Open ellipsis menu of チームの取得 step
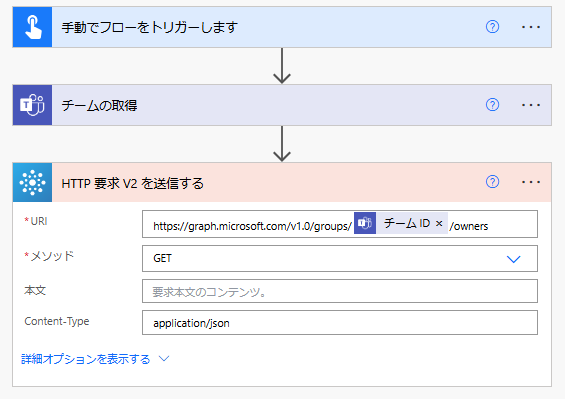This screenshot has height=399, width=565. [x=531, y=105]
